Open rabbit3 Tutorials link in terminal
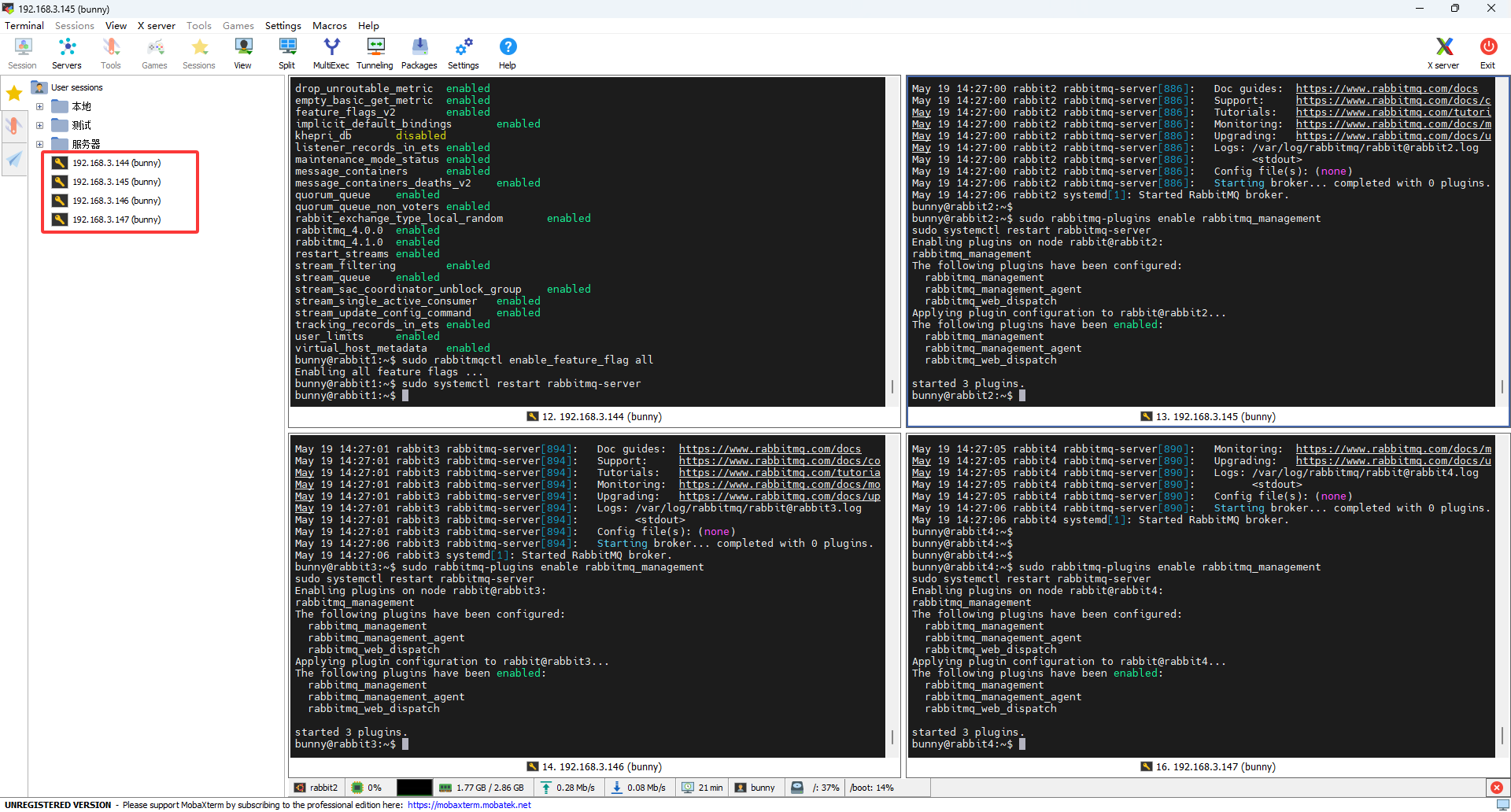 click(x=779, y=472)
